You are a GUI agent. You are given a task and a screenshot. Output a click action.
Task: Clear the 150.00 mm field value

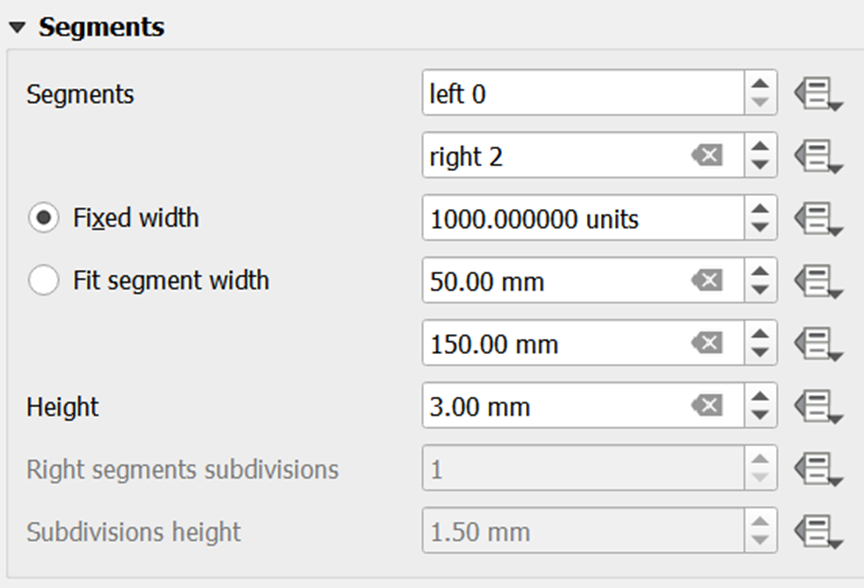click(707, 344)
